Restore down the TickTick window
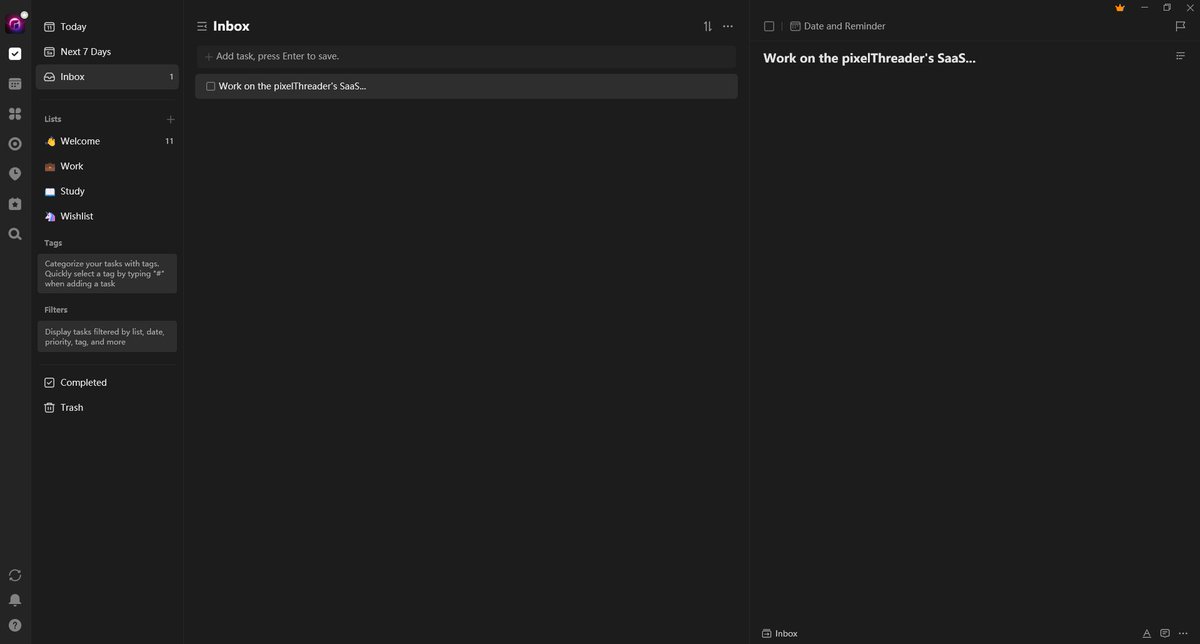The height and width of the screenshot is (644, 1200). tap(1166, 8)
